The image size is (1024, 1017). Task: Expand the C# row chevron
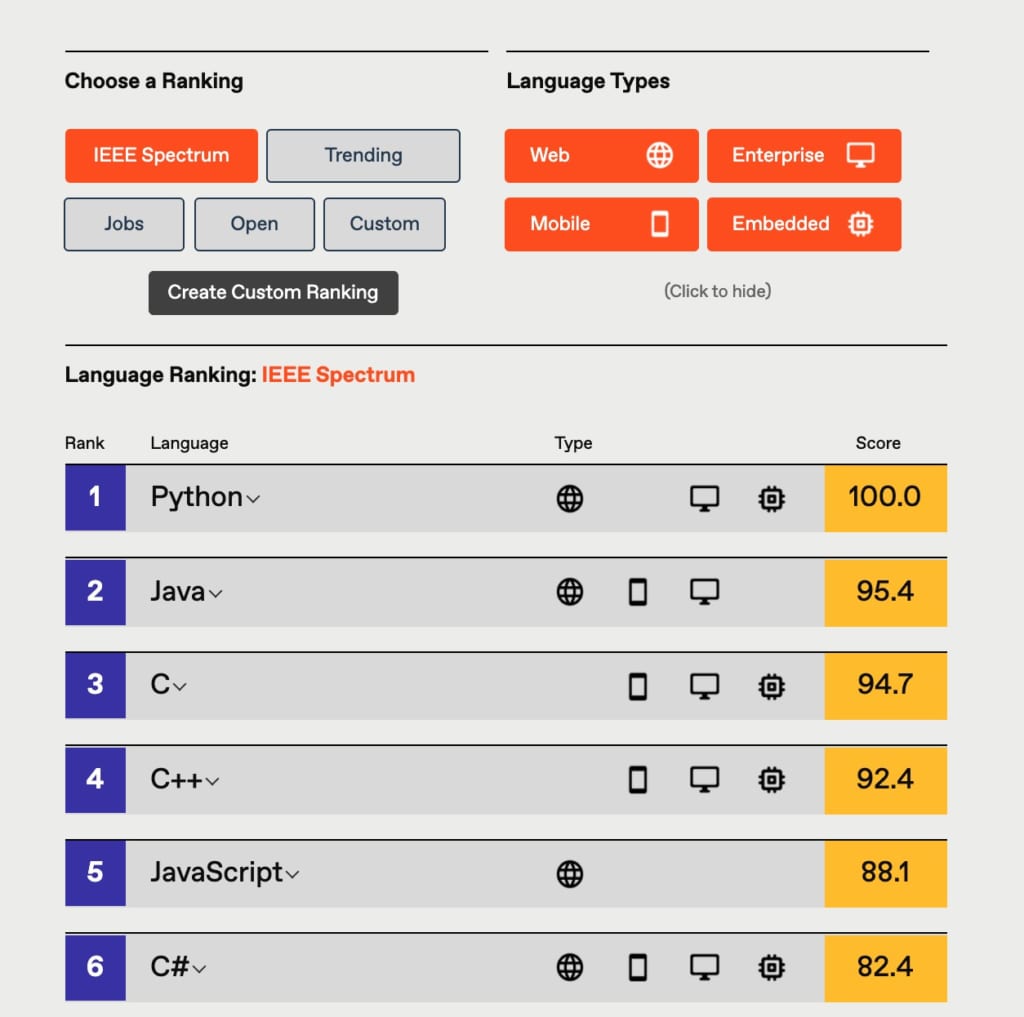click(x=199, y=969)
